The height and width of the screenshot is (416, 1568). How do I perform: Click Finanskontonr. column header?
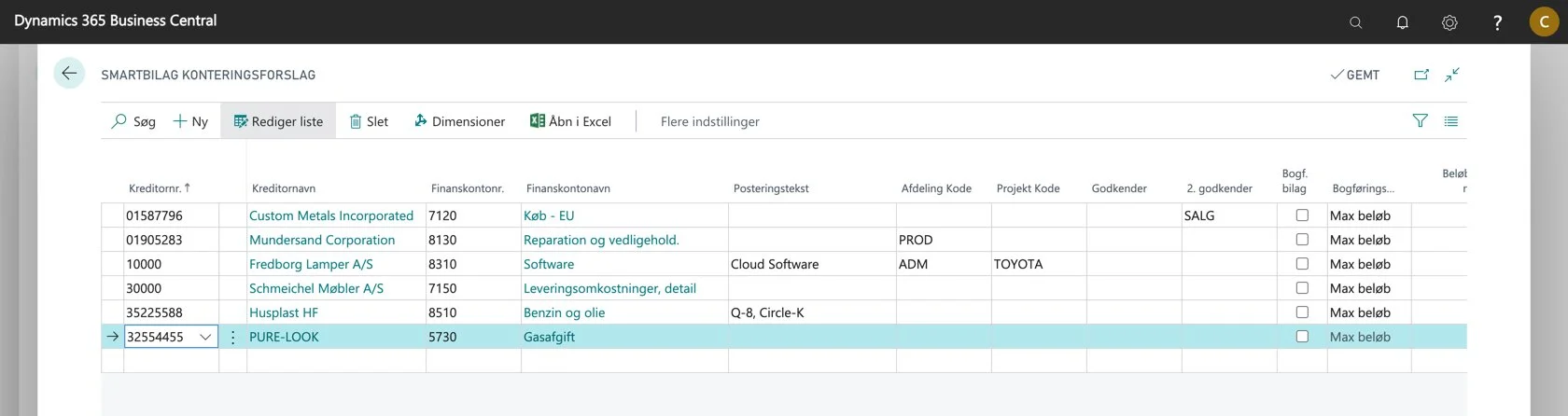coord(468,188)
